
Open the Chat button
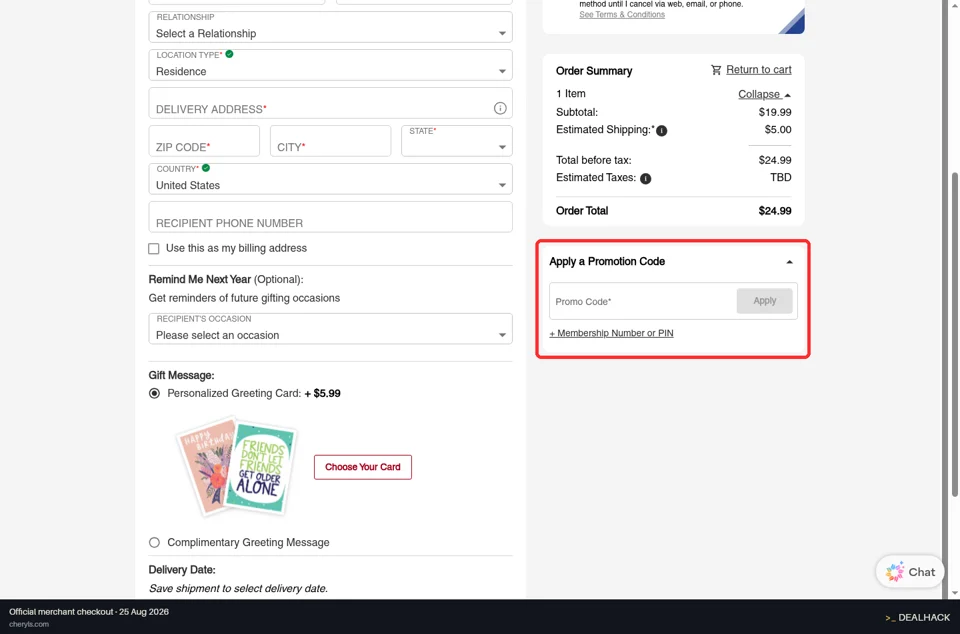[x=910, y=572]
